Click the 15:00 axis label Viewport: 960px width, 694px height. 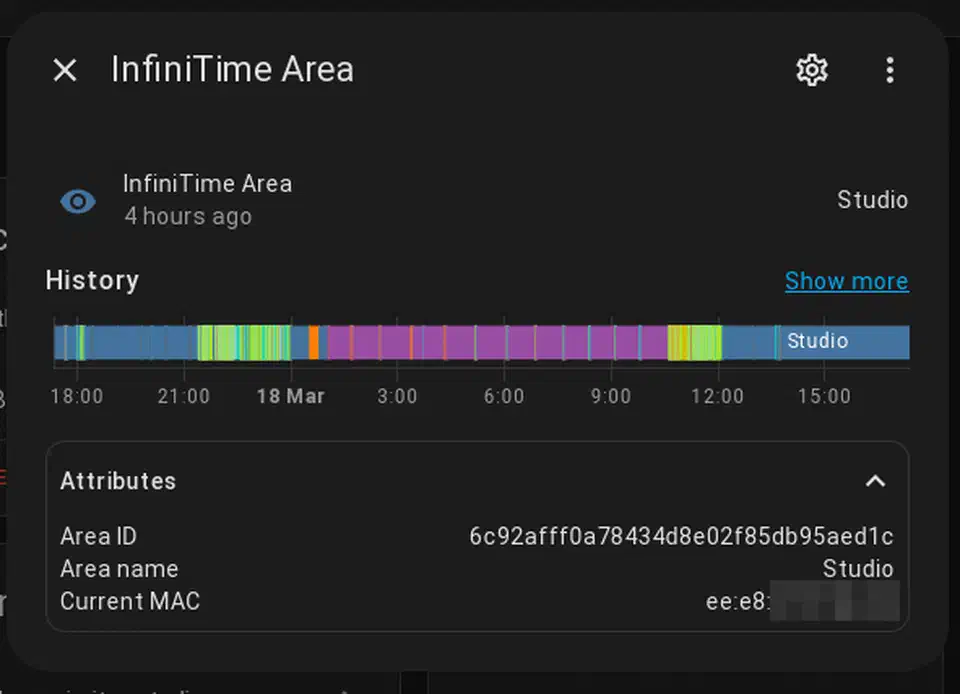point(824,396)
